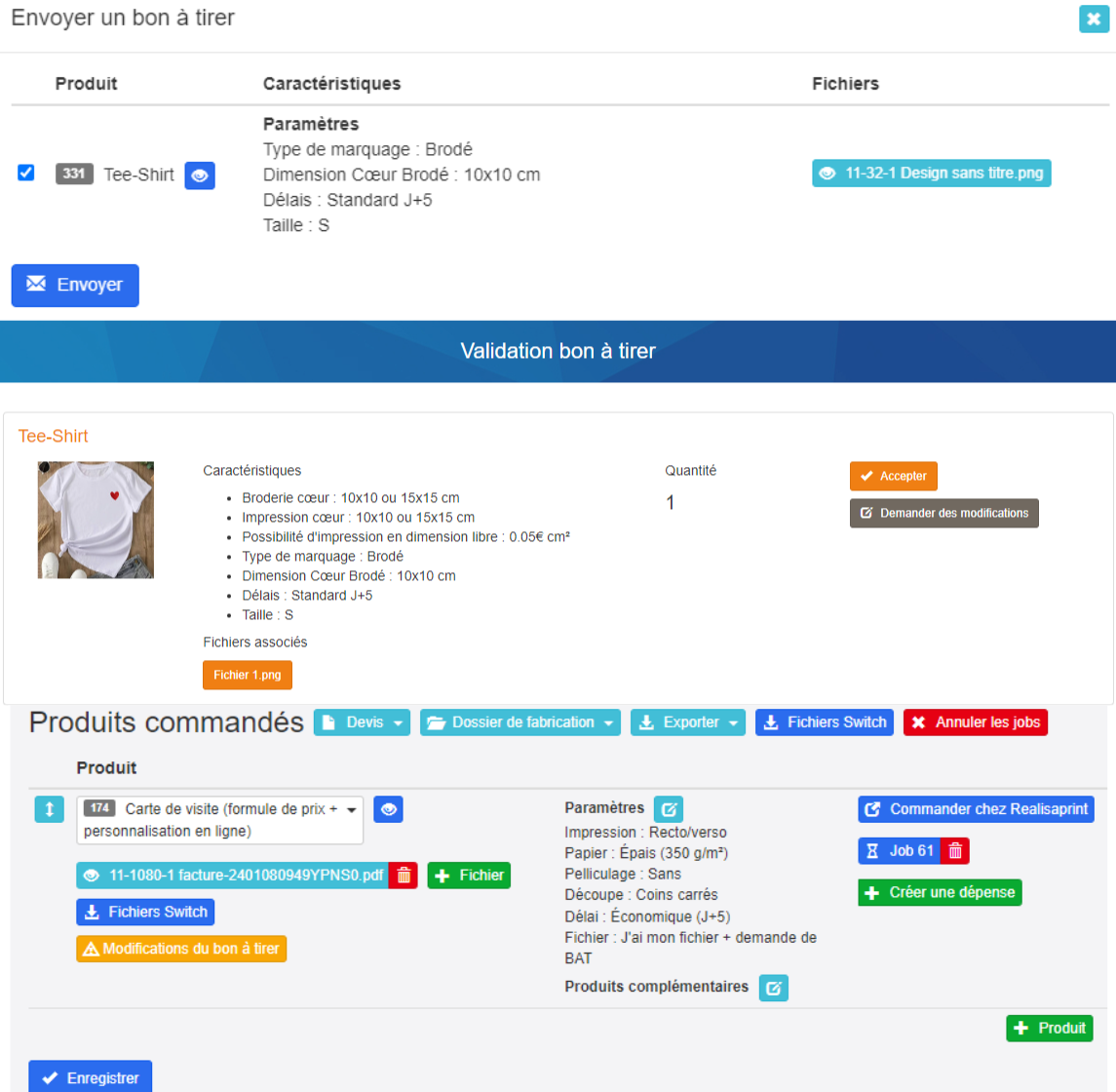The image size is (1116, 1092).
Task: Click the Envoyer button
Action: (x=75, y=286)
